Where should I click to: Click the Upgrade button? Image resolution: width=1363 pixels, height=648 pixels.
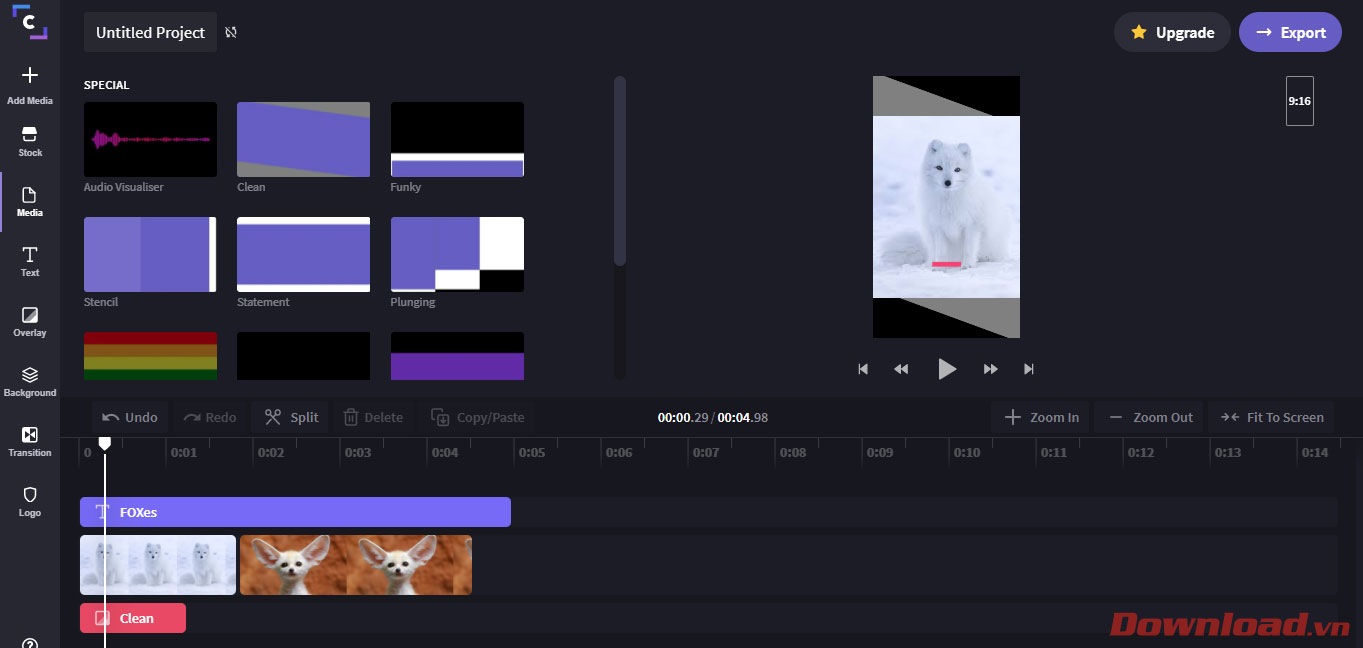(1172, 32)
